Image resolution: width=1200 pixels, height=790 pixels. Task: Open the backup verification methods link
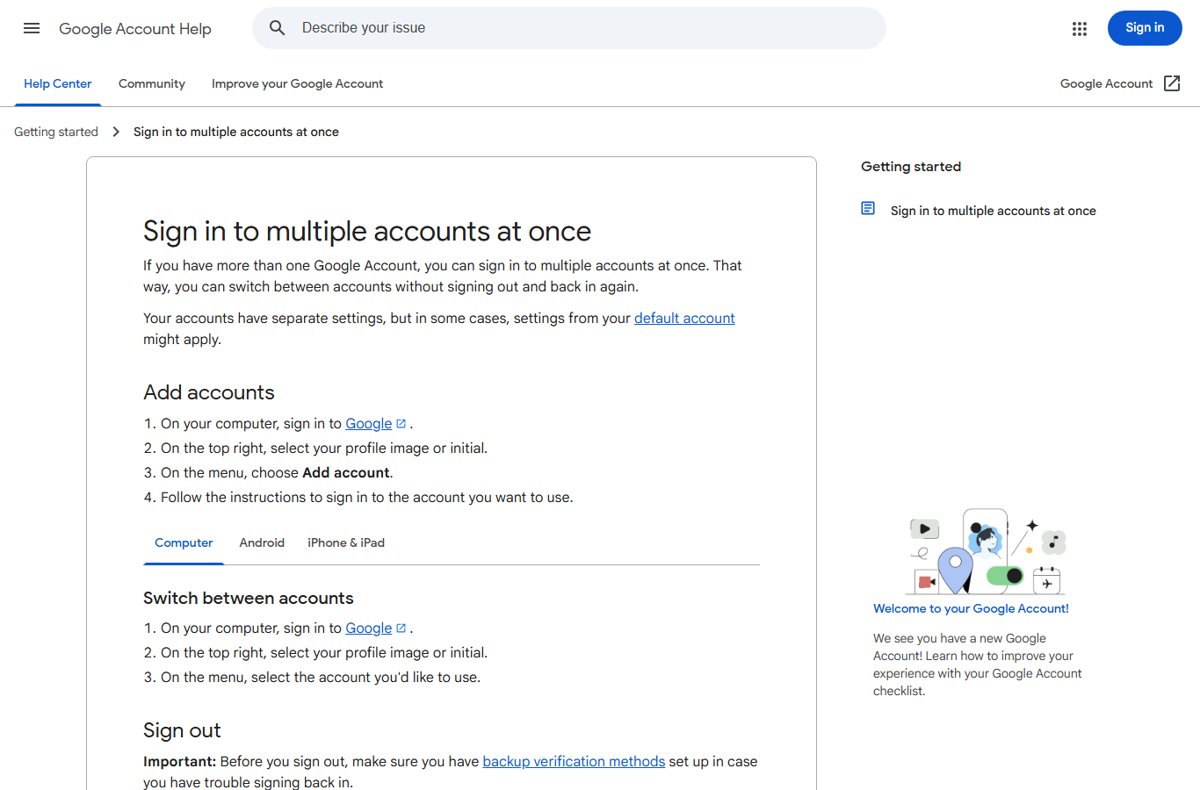(x=573, y=761)
